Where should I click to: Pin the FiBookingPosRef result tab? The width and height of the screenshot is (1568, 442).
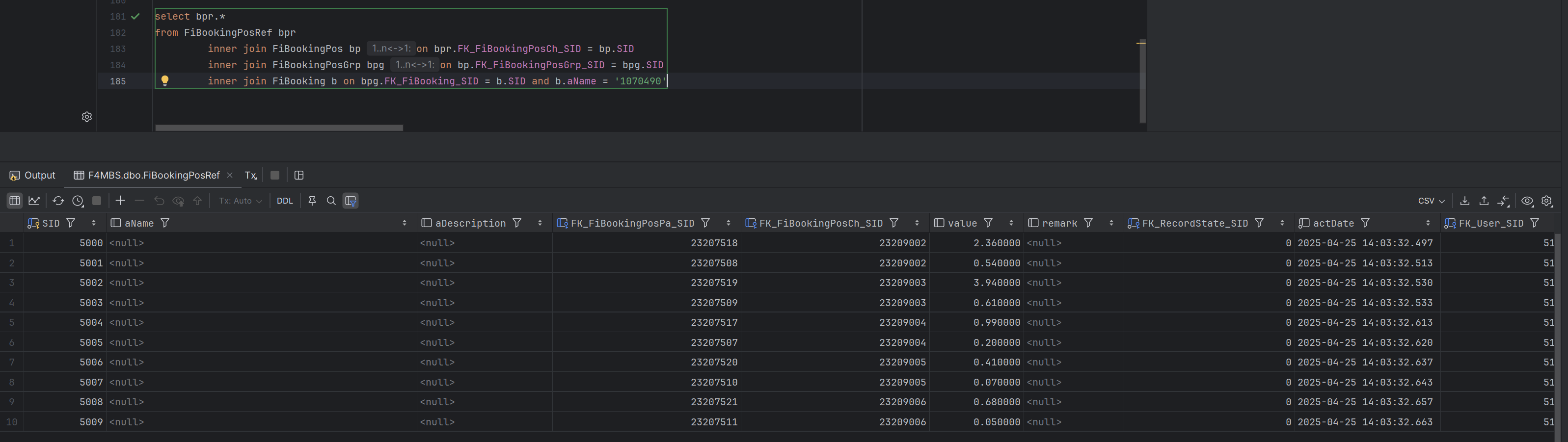312,201
